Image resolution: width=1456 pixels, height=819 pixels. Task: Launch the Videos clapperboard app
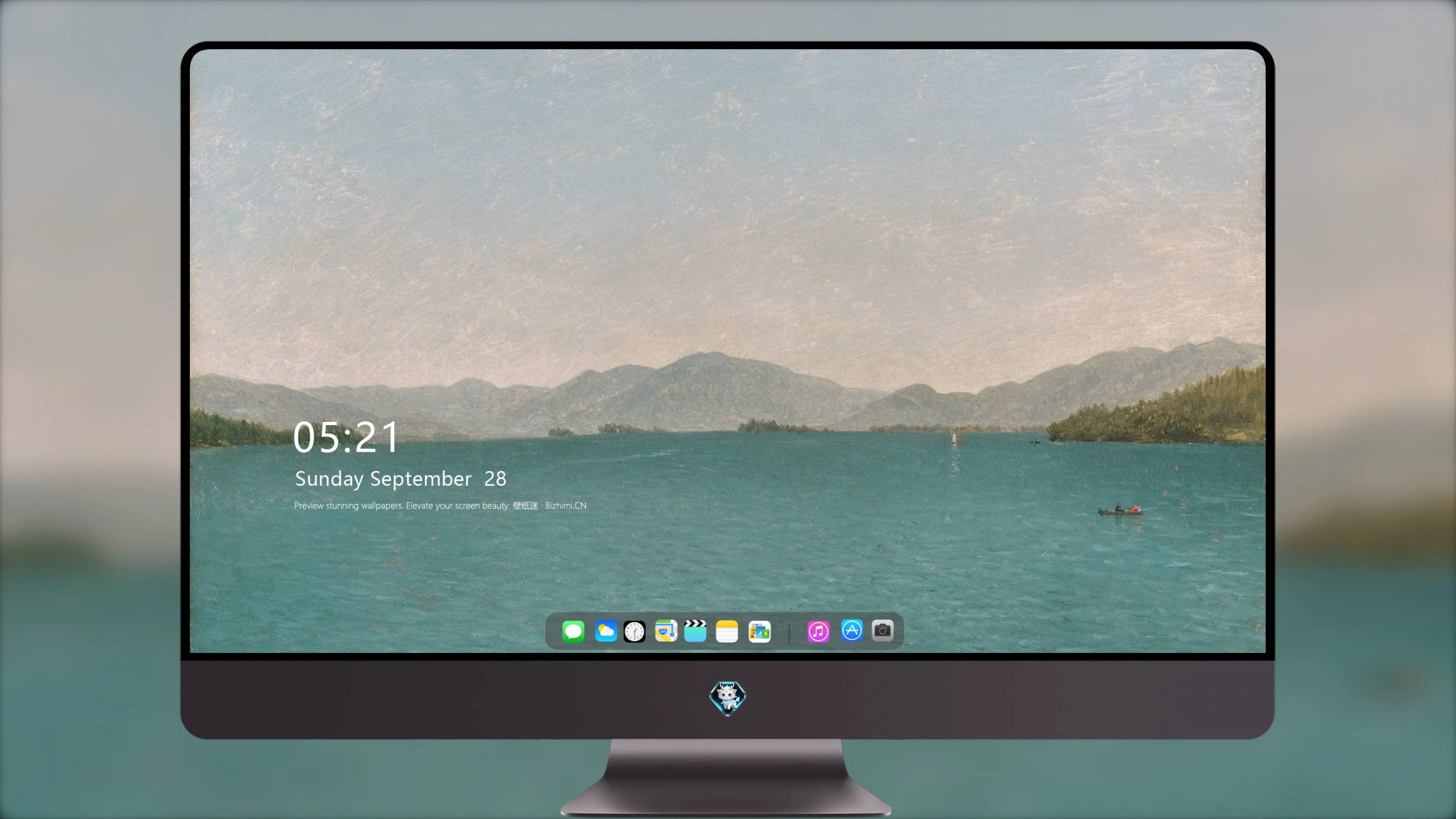click(695, 631)
